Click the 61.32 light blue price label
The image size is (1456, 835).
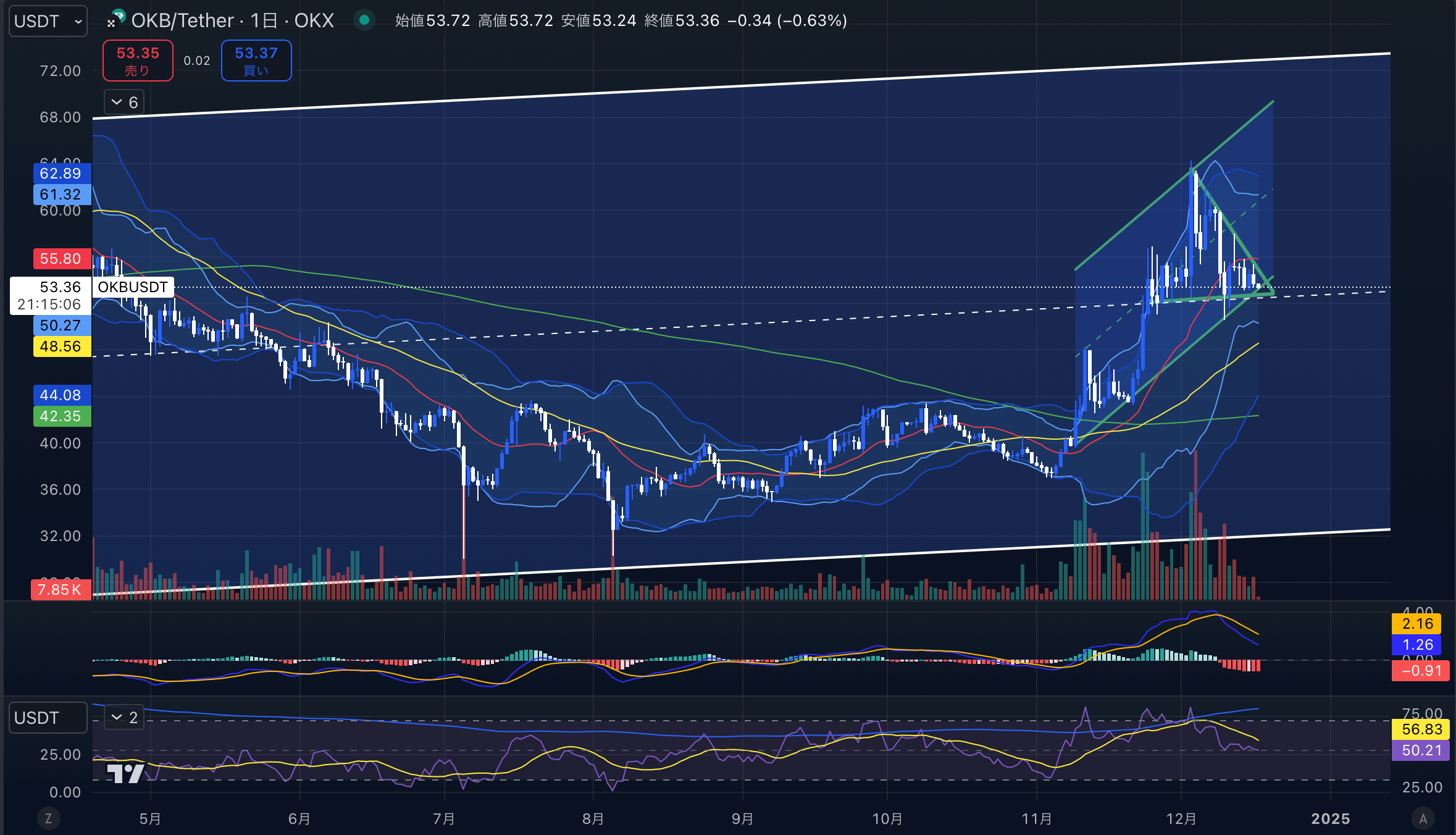coord(62,195)
